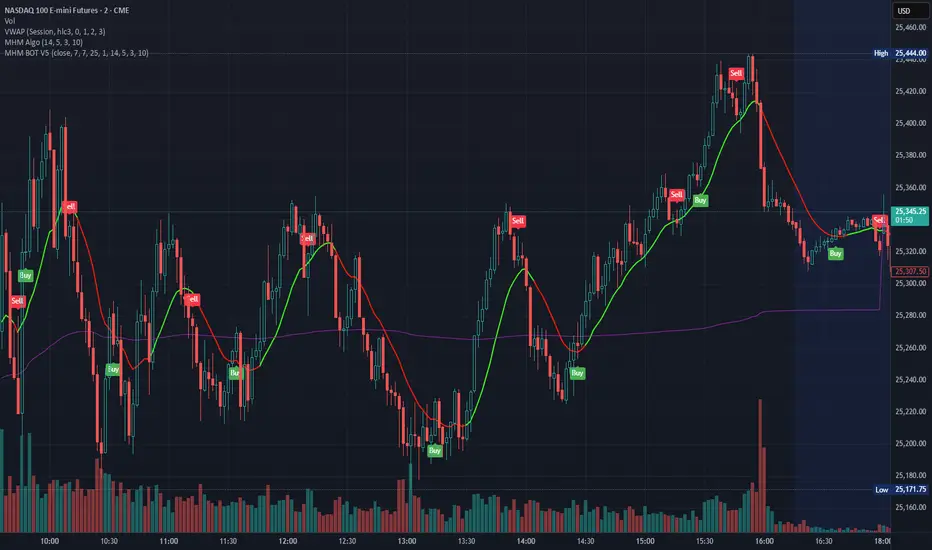This screenshot has height=550, width=932.
Task: Click the Sell marker at the chart's highest peak
Action: tap(736, 73)
